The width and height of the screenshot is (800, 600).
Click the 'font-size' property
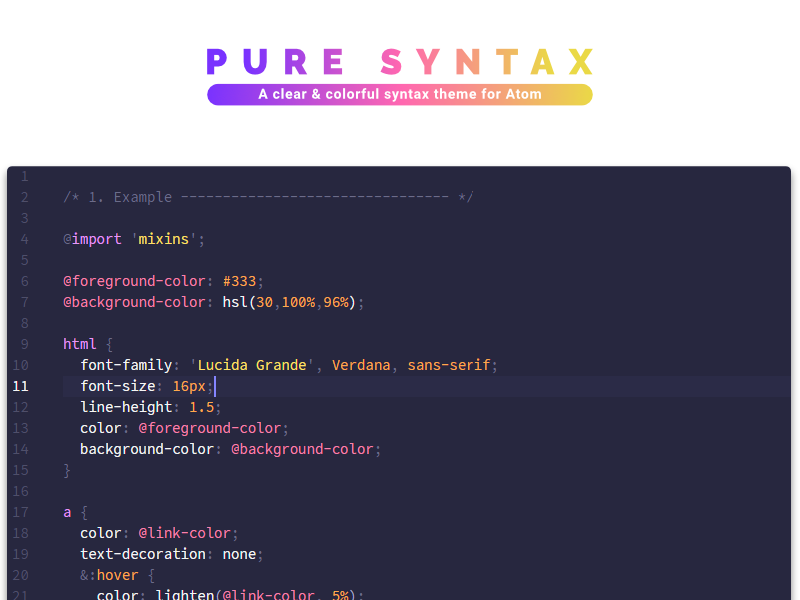pos(118,386)
